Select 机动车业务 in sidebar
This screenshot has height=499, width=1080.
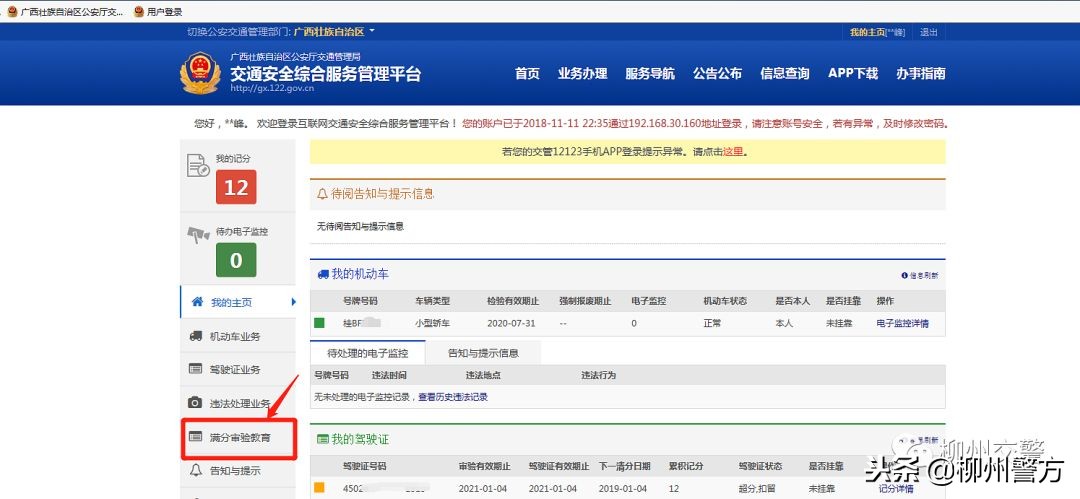pyautogui.click(x=238, y=336)
